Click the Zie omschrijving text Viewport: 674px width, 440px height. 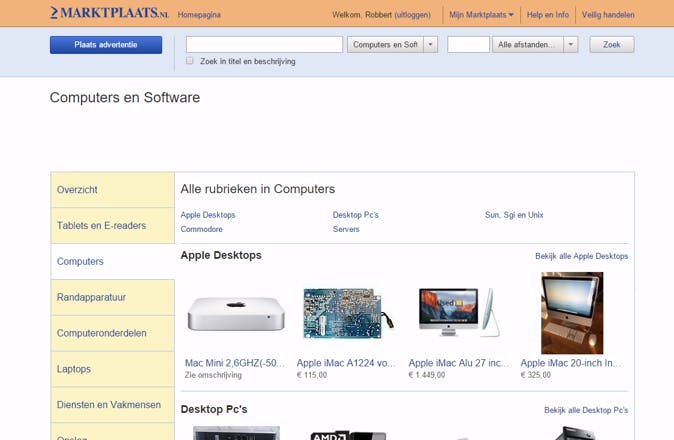coord(213,375)
